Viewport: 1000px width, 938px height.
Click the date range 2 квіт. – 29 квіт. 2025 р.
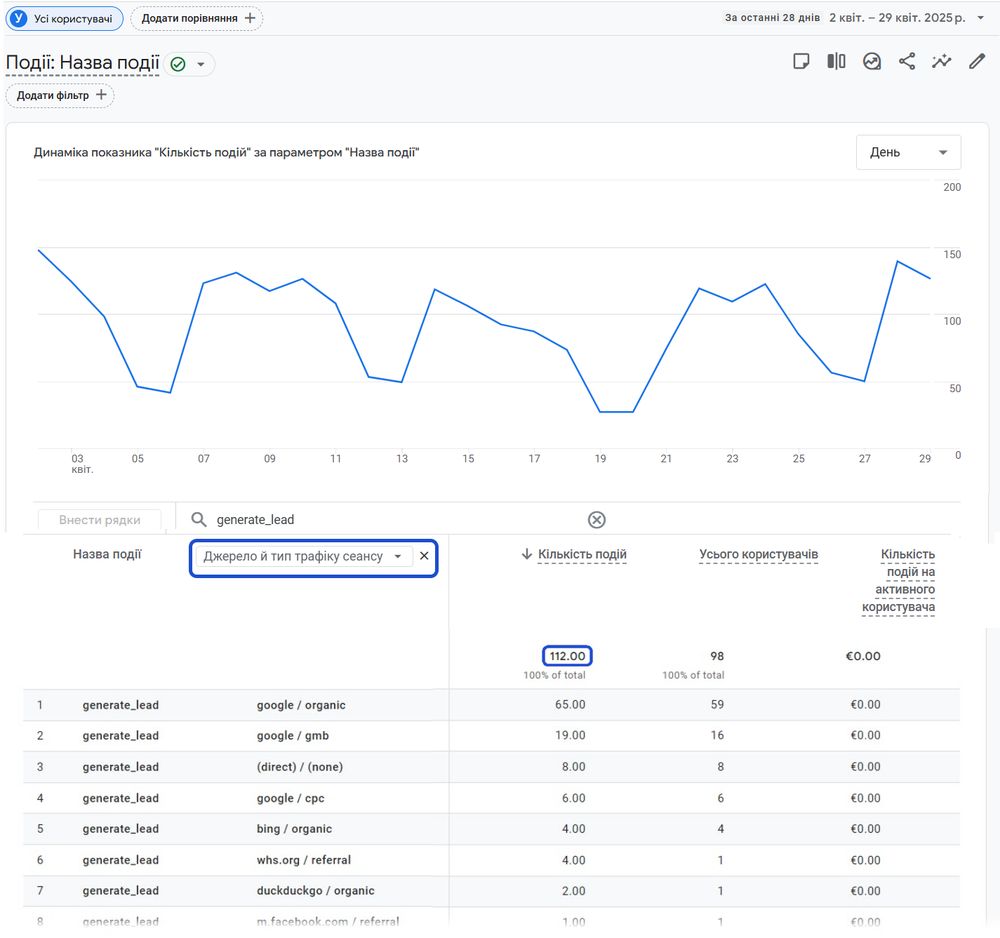coord(897,18)
